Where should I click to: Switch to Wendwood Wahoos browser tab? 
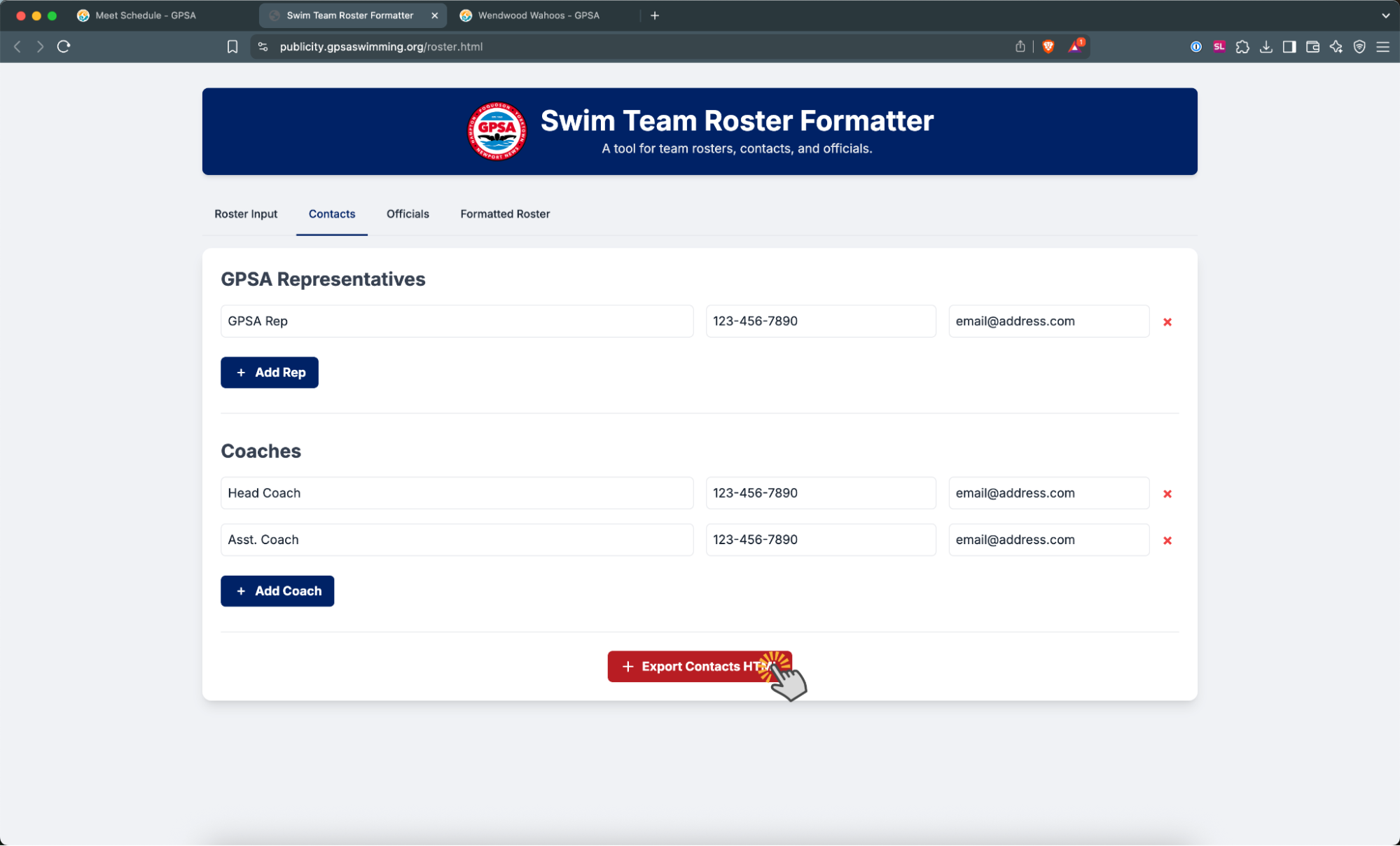[x=538, y=15]
